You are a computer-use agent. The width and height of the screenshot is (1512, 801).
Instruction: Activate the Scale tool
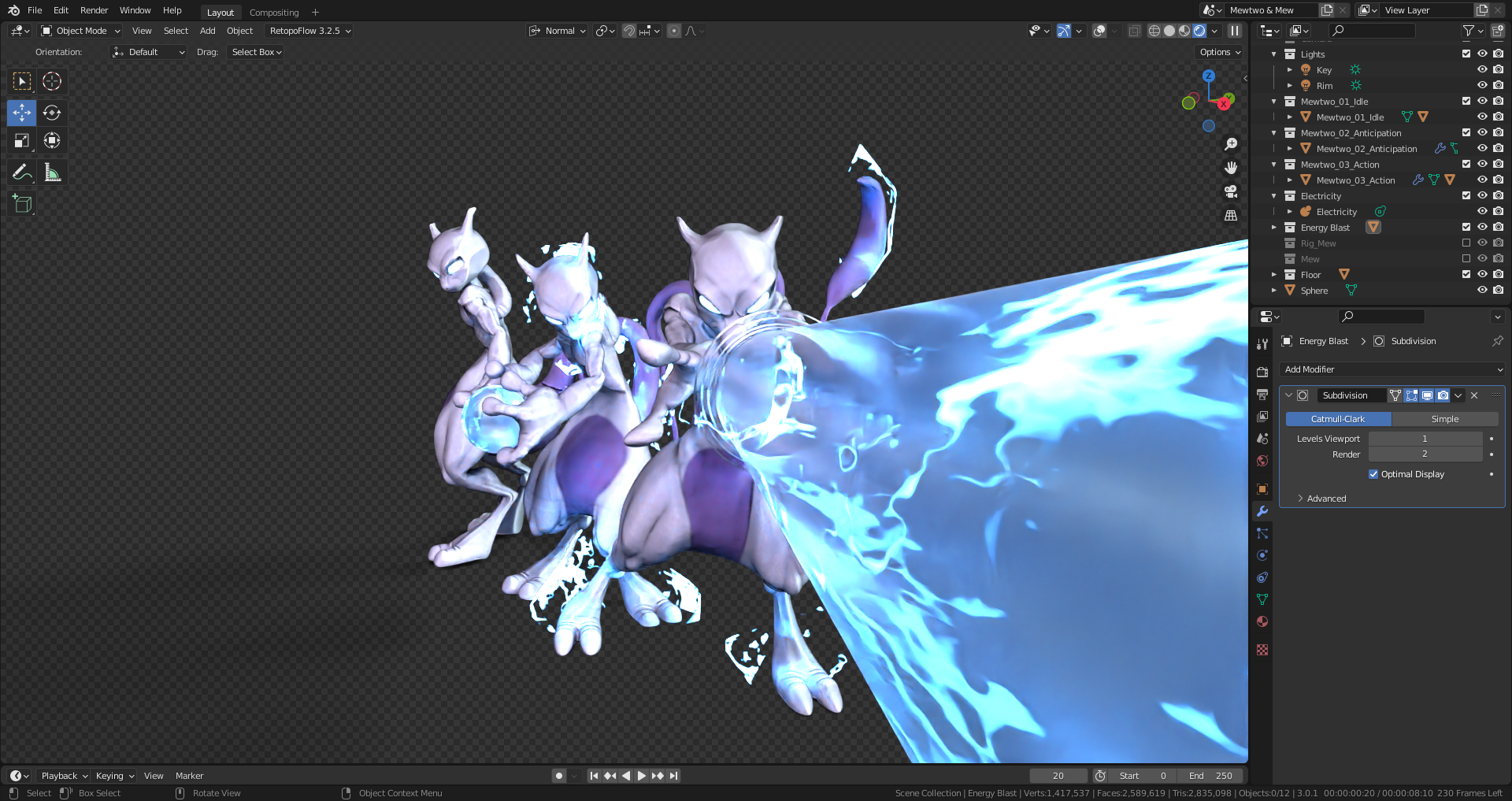point(22,141)
